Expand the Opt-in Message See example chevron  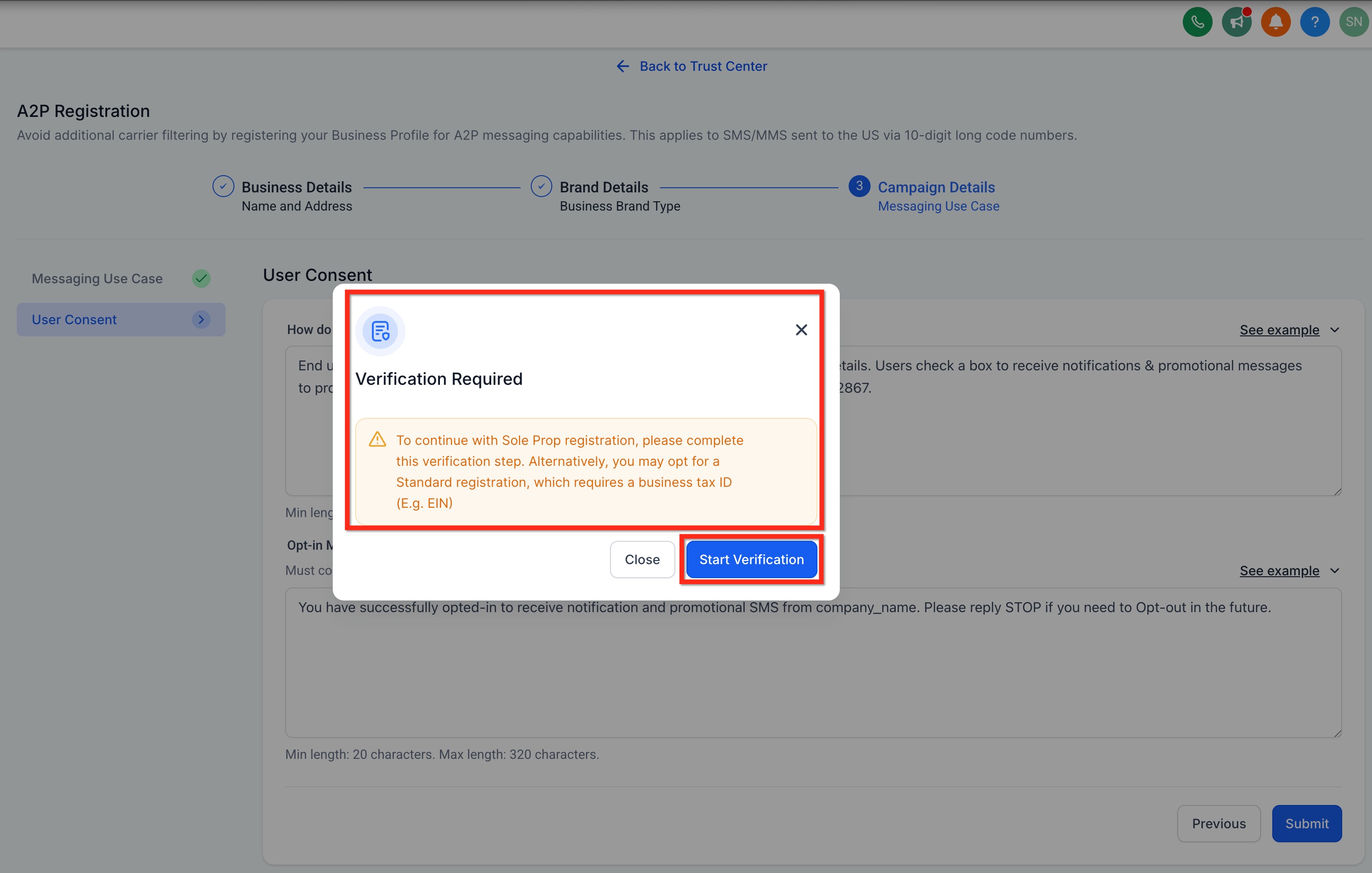pos(1334,571)
